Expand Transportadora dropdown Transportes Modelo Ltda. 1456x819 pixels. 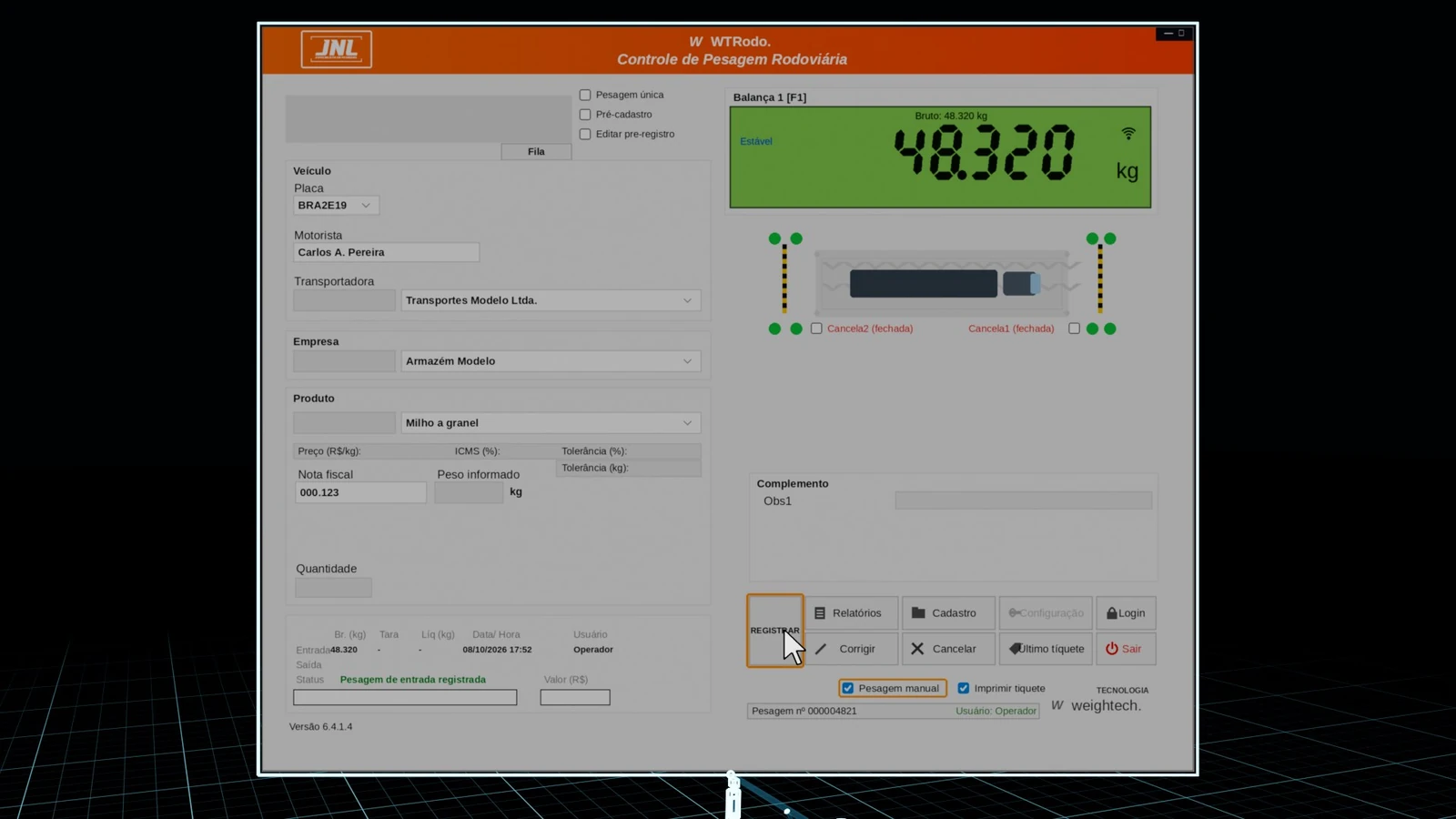pos(687,300)
